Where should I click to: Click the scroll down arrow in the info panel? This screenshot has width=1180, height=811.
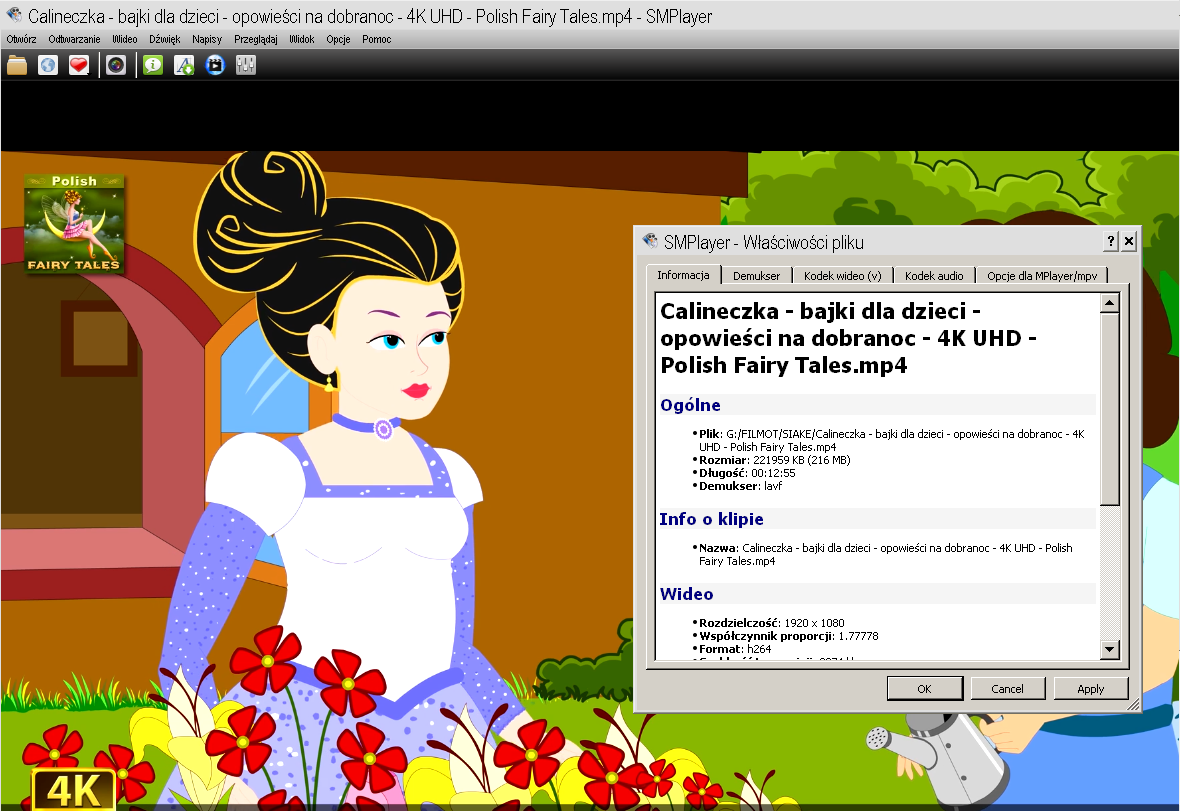[x=1109, y=648]
